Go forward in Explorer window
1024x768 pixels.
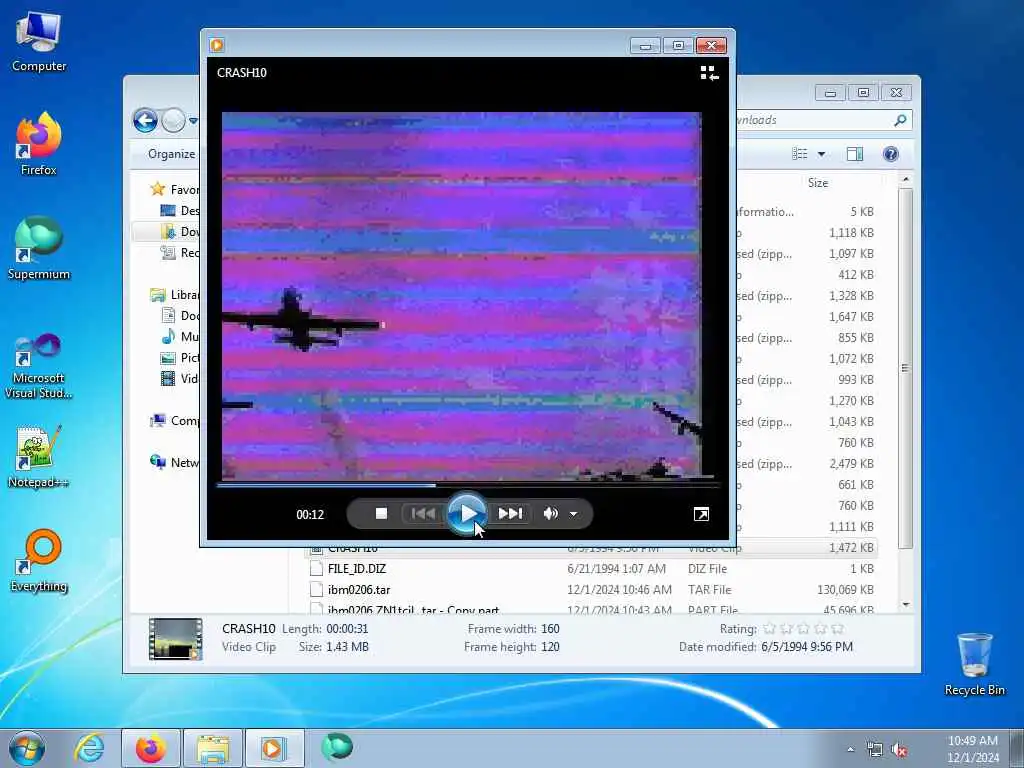pyautogui.click(x=173, y=120)
